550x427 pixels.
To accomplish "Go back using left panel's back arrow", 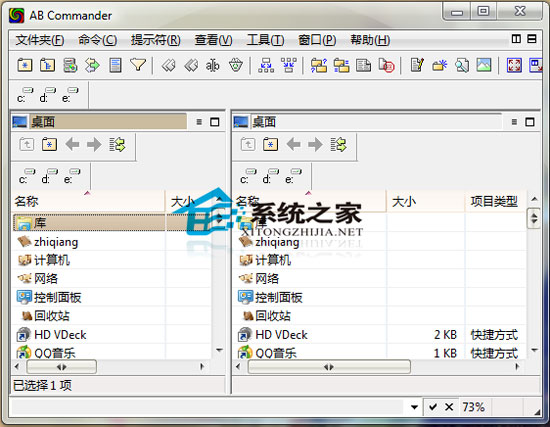I will click(x=72, y=144).
